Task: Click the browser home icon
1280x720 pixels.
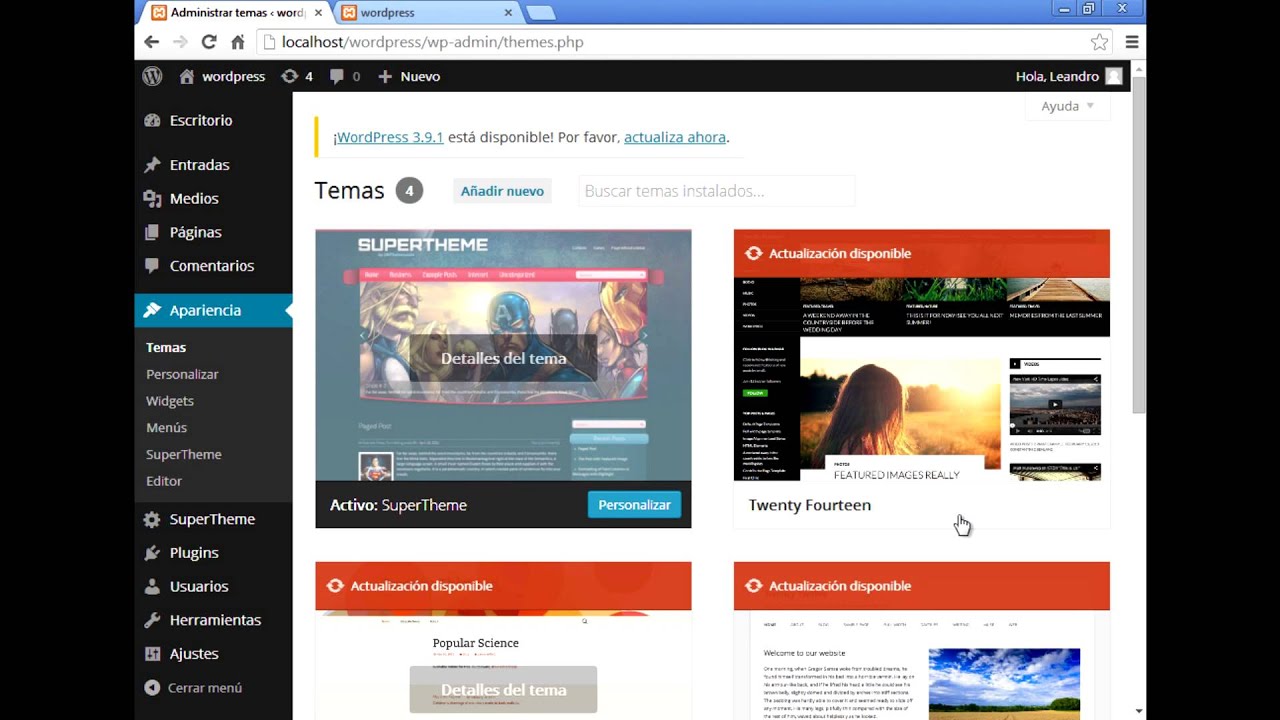Action: click(x=238, y=42)
